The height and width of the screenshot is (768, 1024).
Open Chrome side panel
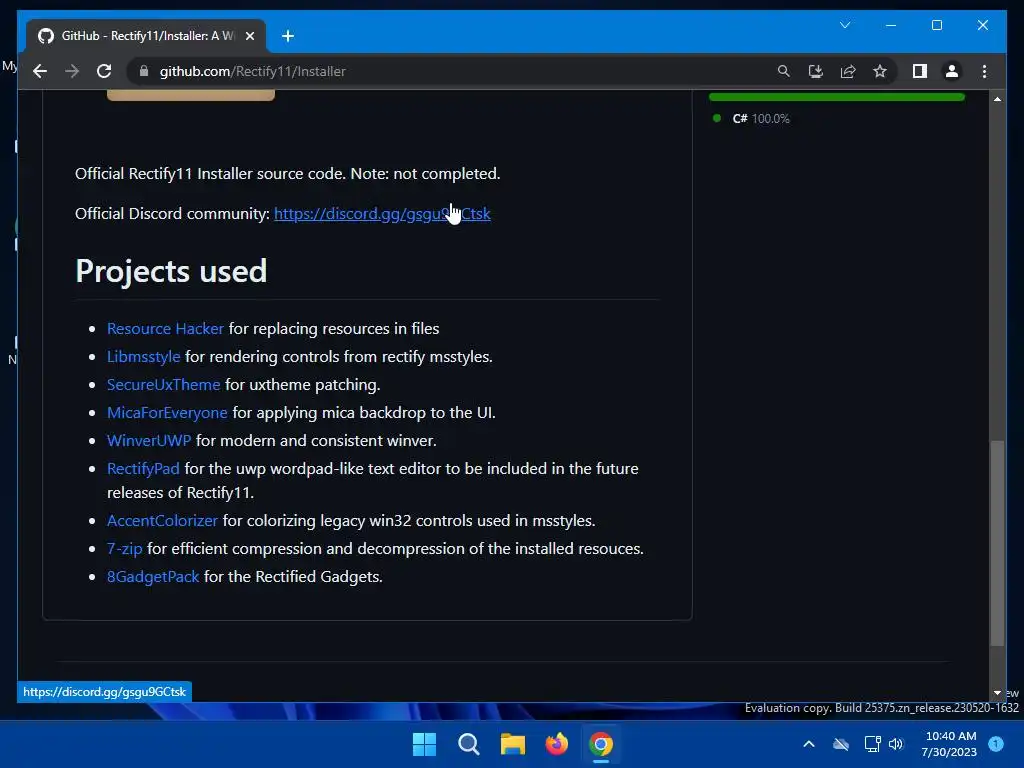[920, 71]
